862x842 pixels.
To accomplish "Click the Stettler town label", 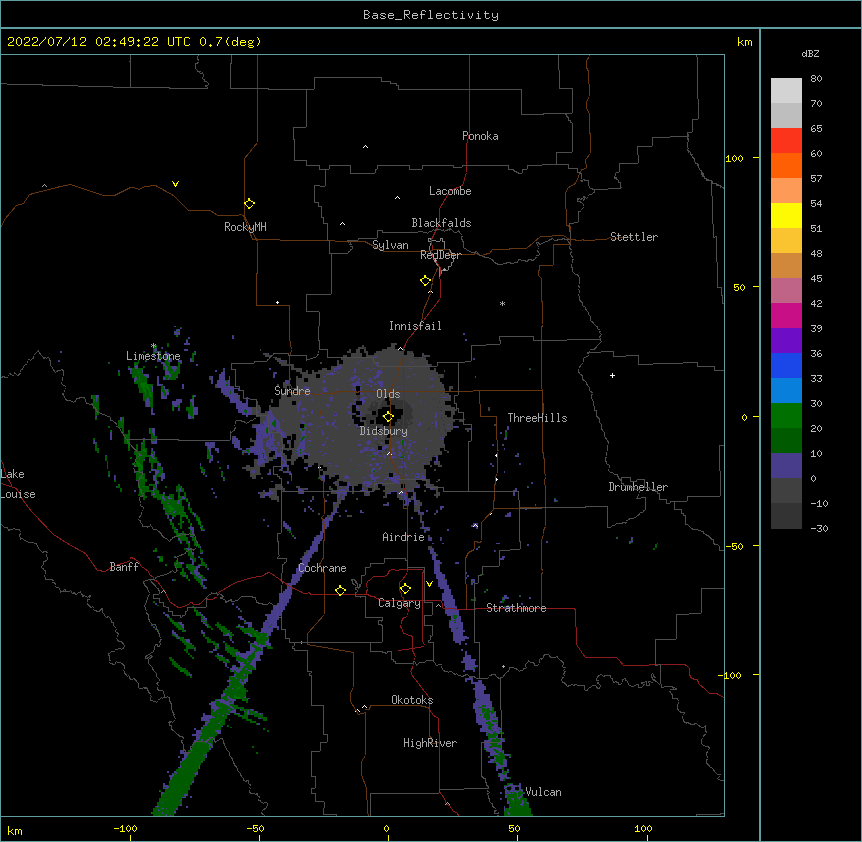I will 634,237.
